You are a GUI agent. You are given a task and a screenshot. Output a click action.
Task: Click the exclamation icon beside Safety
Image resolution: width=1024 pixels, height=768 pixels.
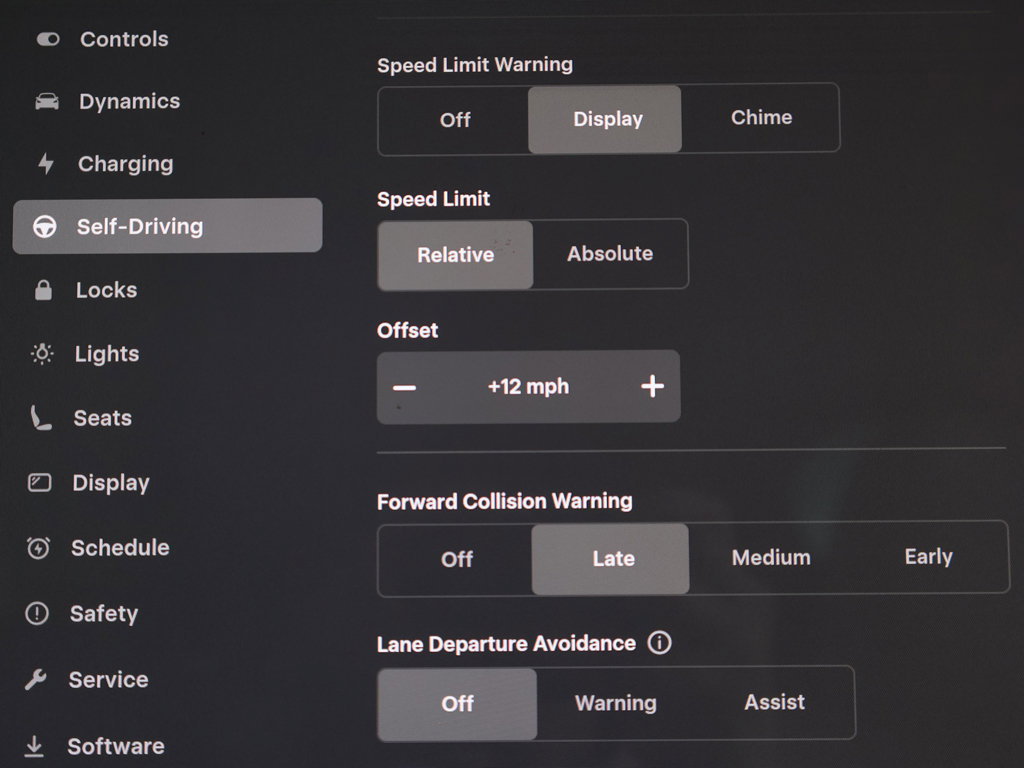(37, 613)
